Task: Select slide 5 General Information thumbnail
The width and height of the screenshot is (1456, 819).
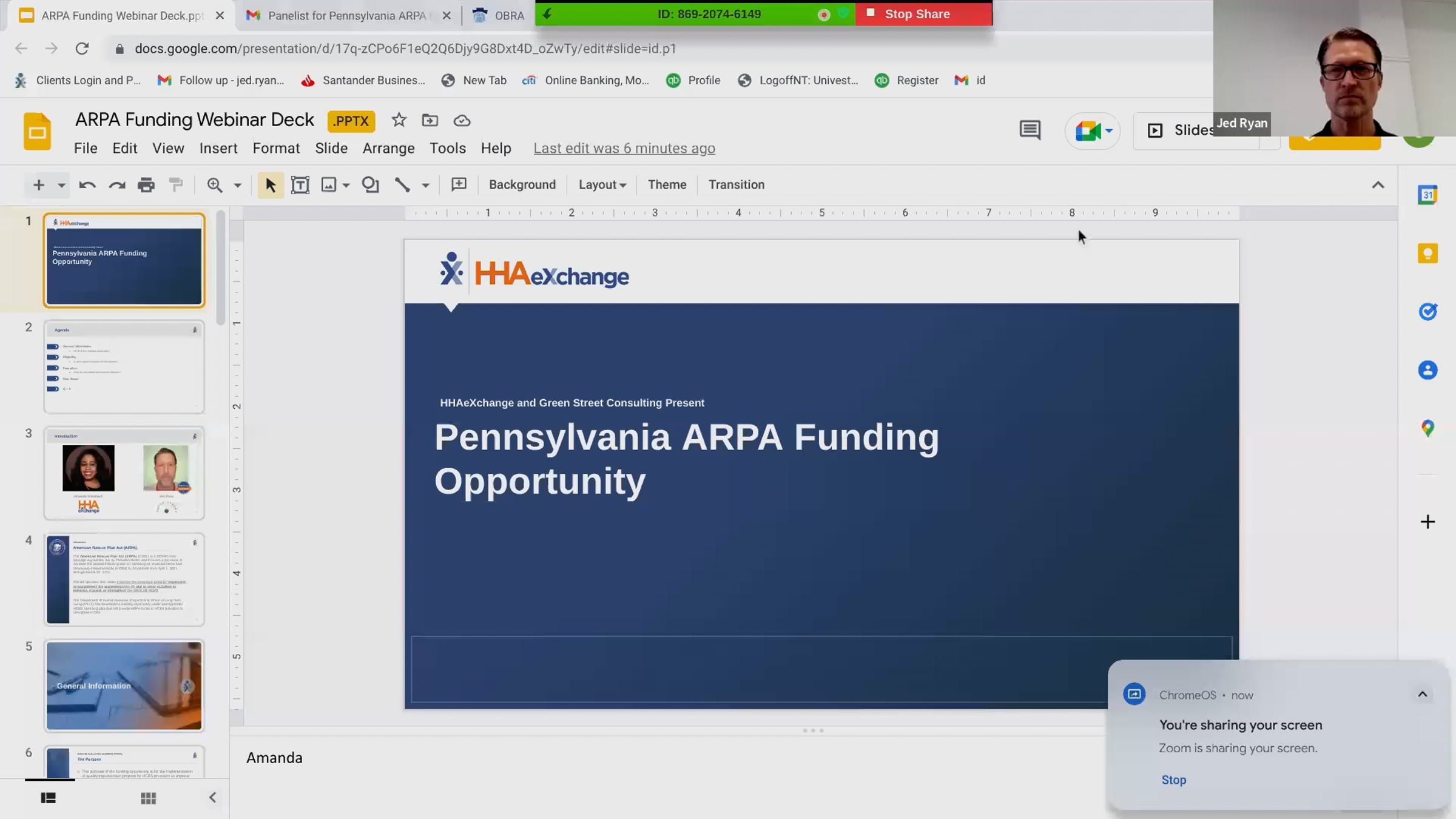Action: click(124, 686)
